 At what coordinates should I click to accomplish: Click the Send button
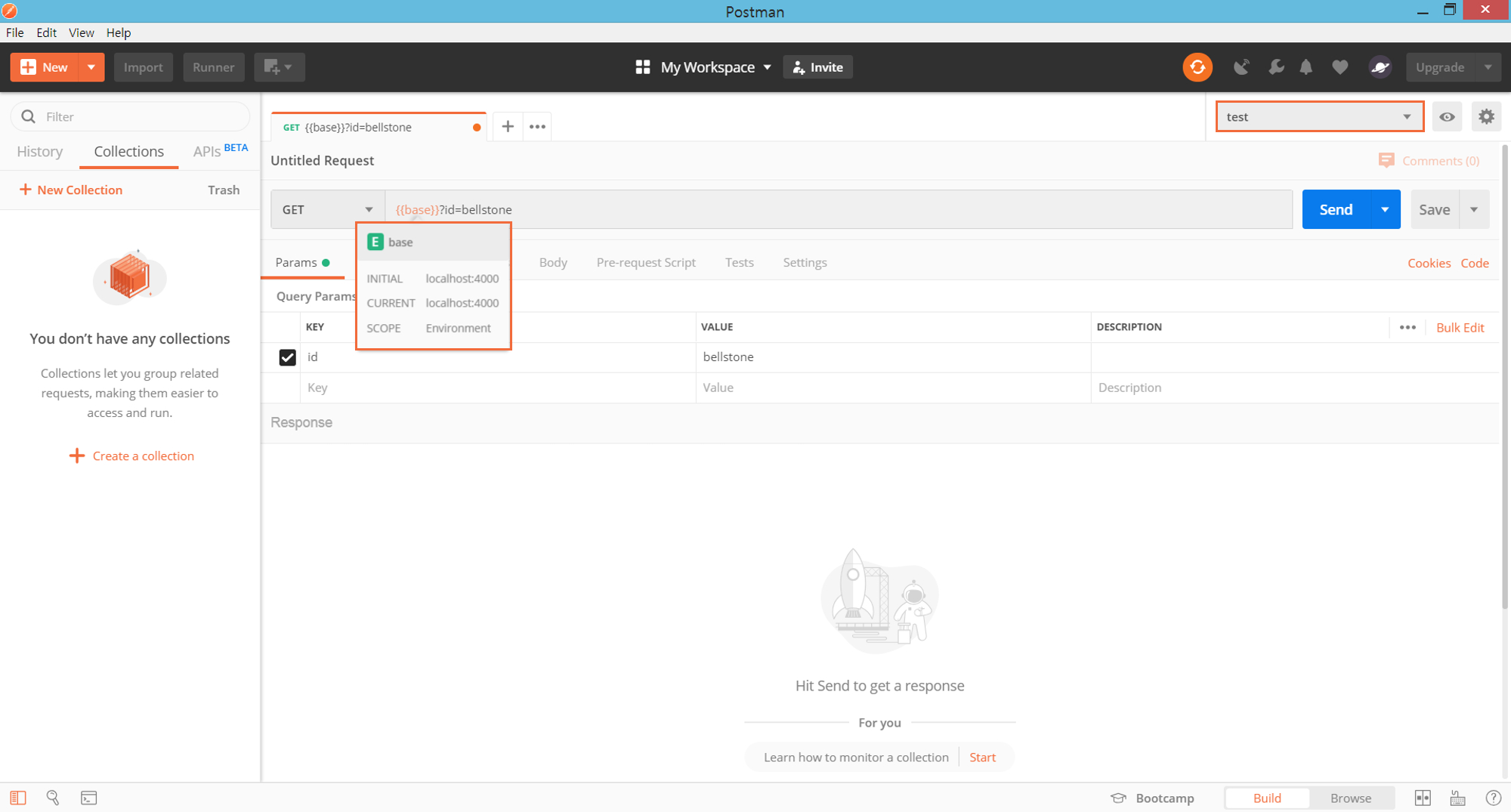click(x=1336, y=209)
